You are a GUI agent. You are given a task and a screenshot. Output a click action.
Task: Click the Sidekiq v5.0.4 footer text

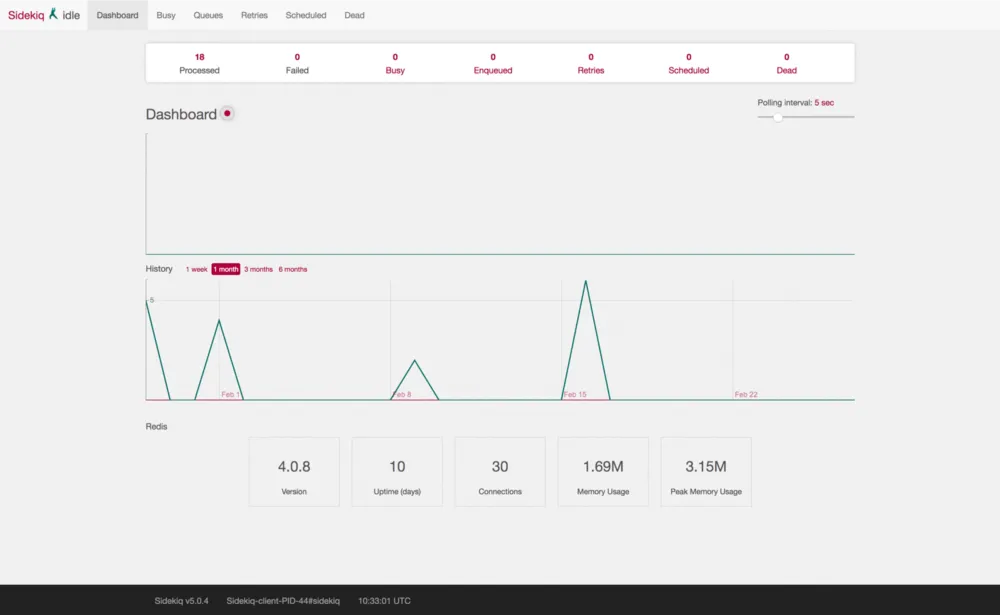181,601
